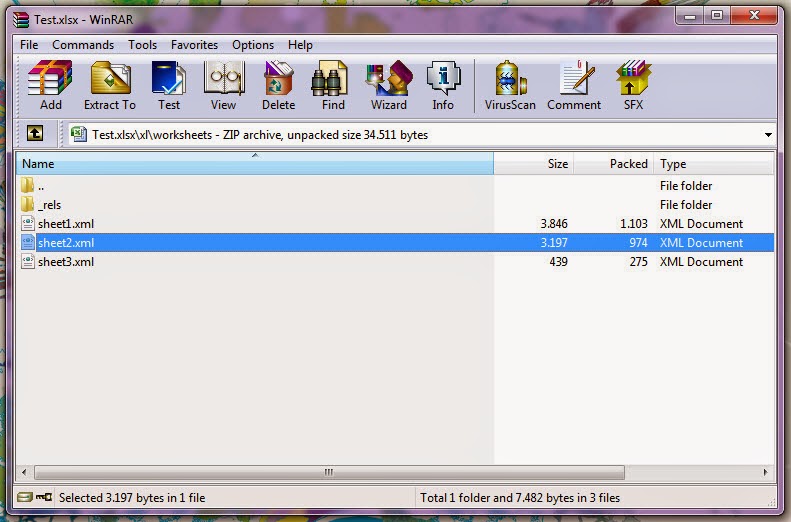Maximize the WinRAR window

(x=717, y=16)
